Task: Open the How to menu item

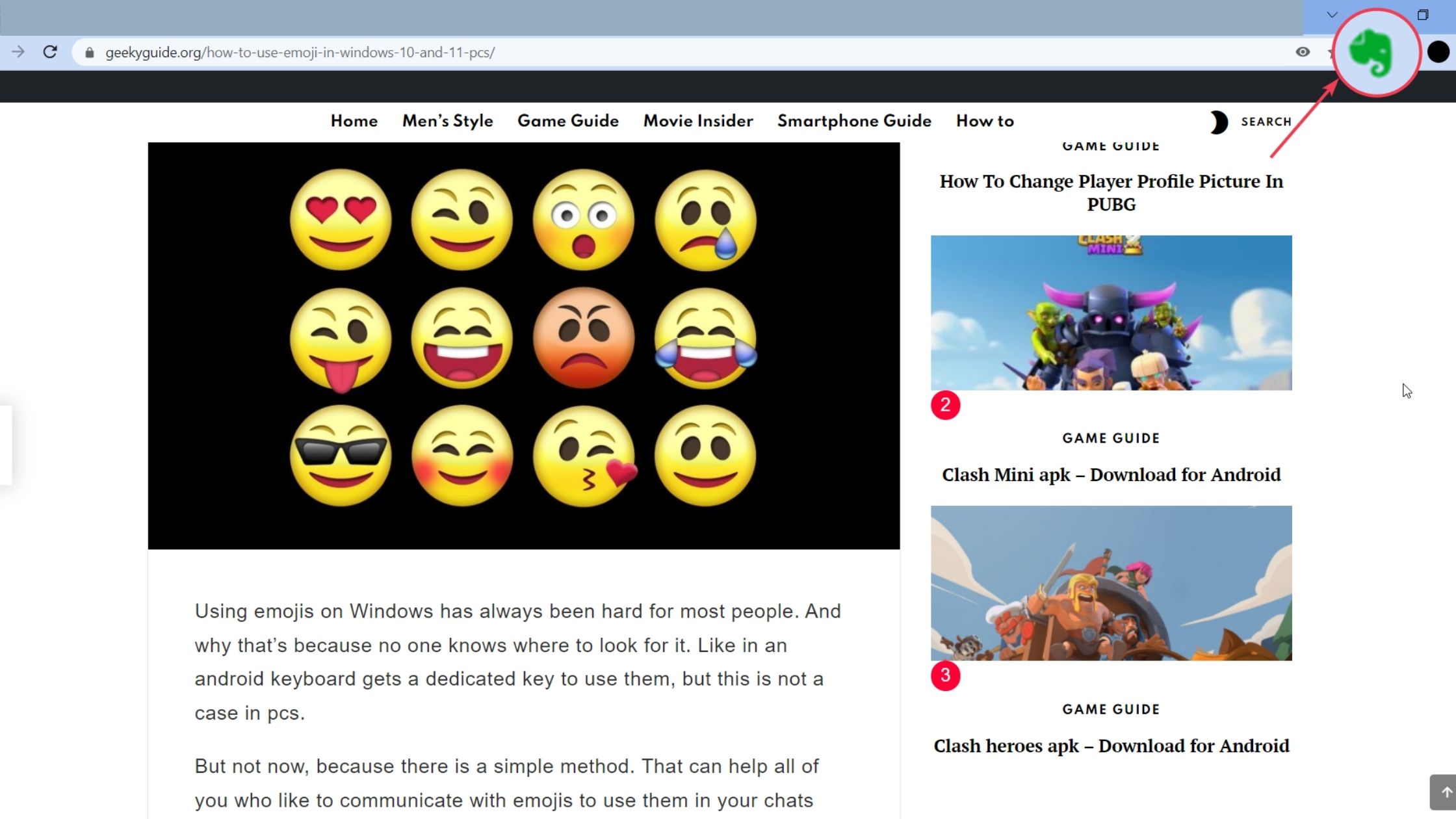Action: 985,121
